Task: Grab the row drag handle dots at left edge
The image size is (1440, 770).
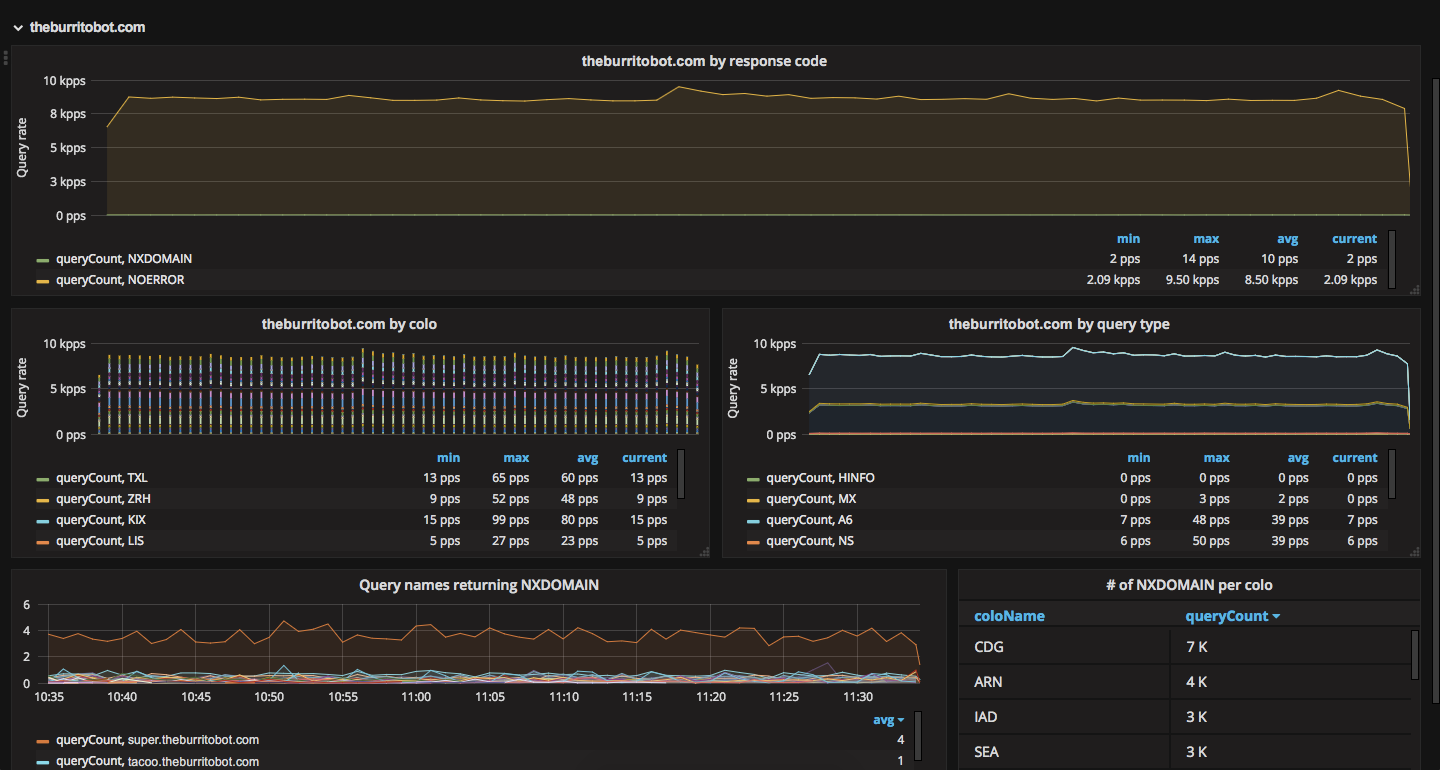Action: tap(6, 58)
